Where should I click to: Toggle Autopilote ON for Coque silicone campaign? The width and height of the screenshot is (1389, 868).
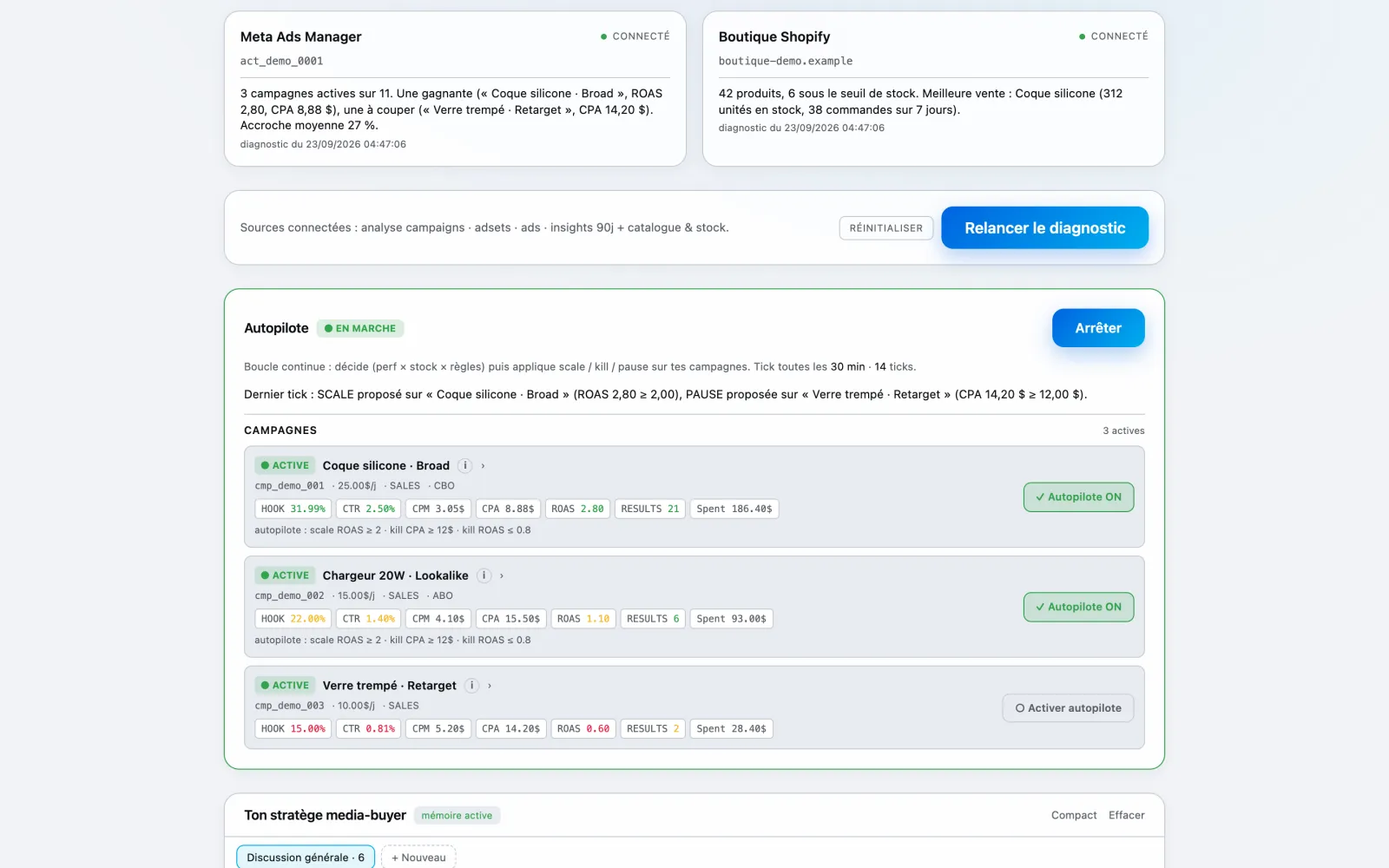pyautogui.click(x=1078, y=497)
